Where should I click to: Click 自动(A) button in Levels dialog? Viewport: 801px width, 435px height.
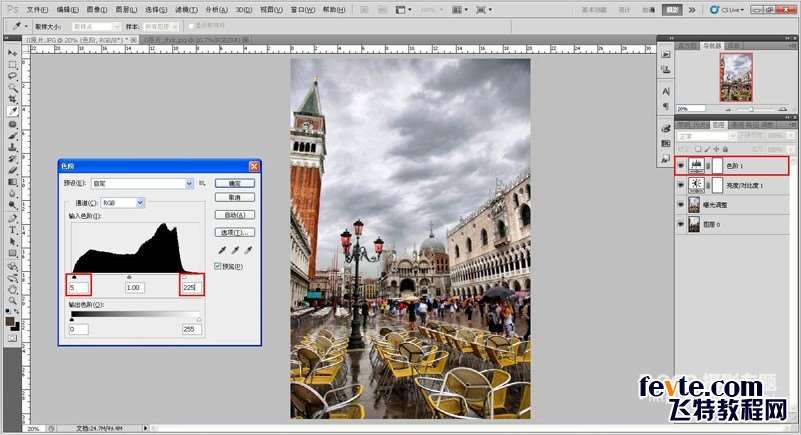click(x=234, y=215)
